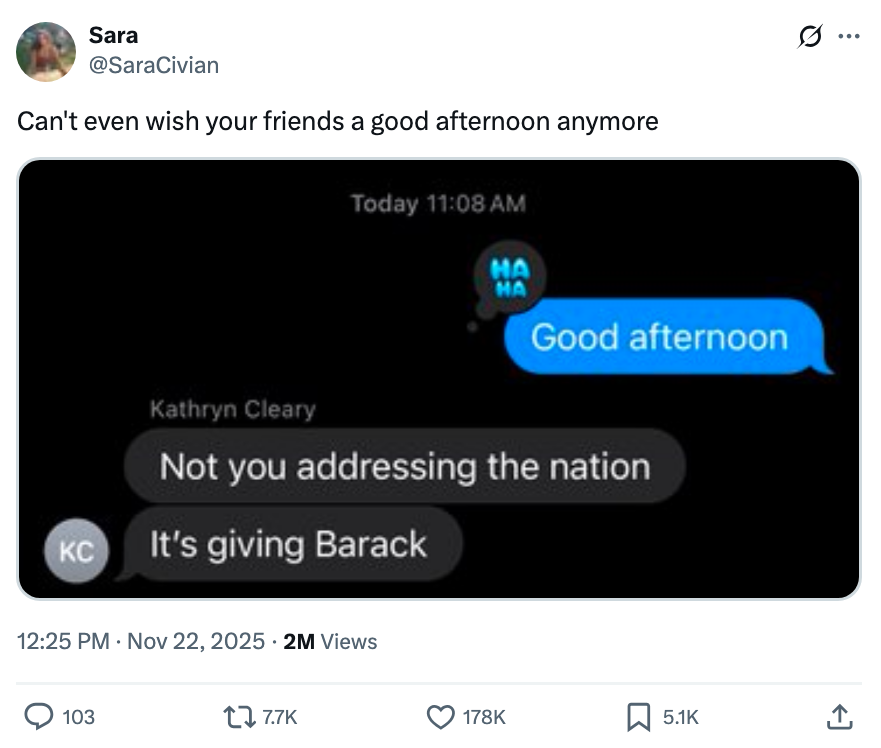View the 2M Views analytics
Screen dimensions: 881x748
(x=330, y=641)
